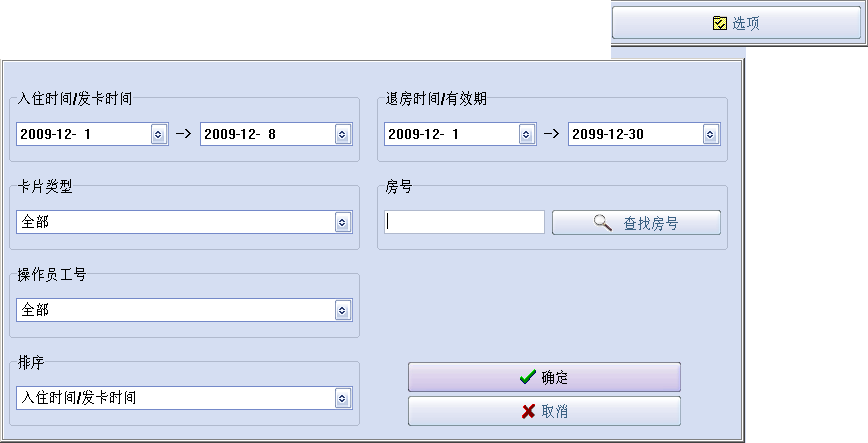Expand the 卡片类型 dropdown
The height and width of the screenshot is (443, 868).
tap(342, 222)
